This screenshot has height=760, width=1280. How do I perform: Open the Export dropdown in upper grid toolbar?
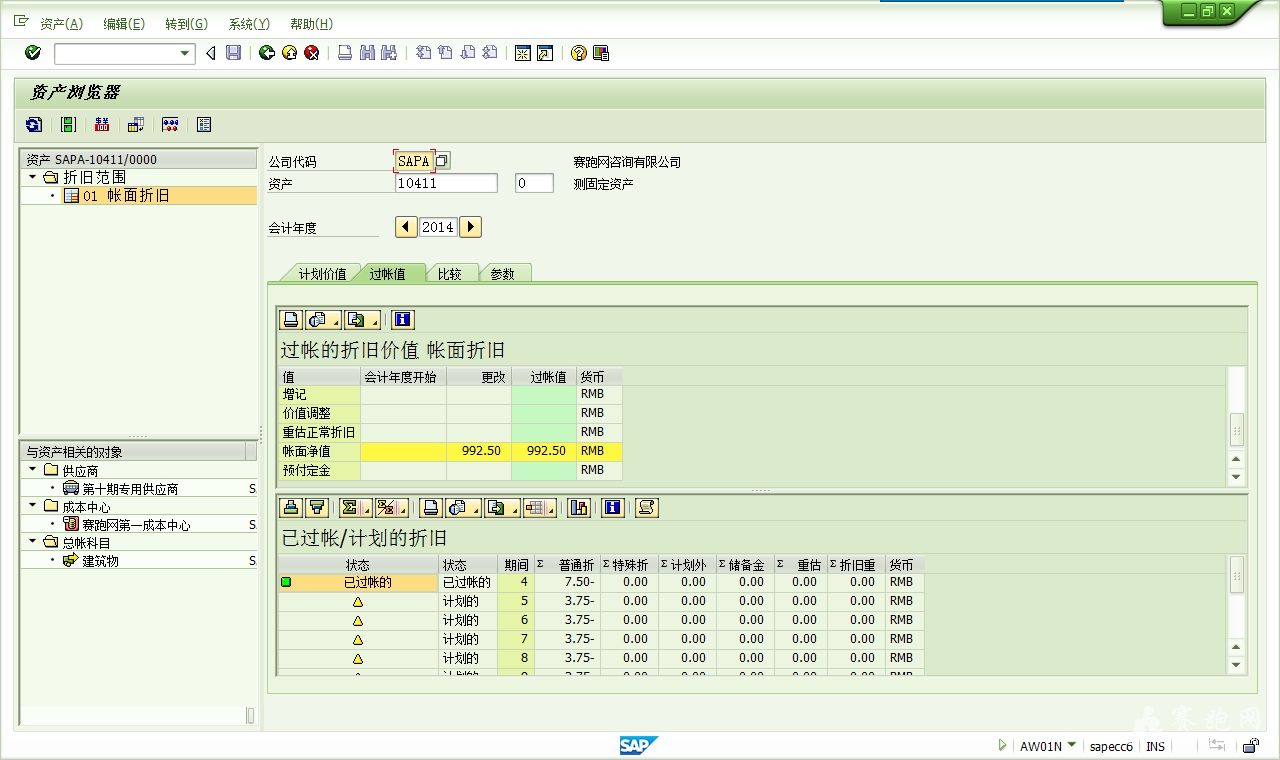[x=362, y=320]
